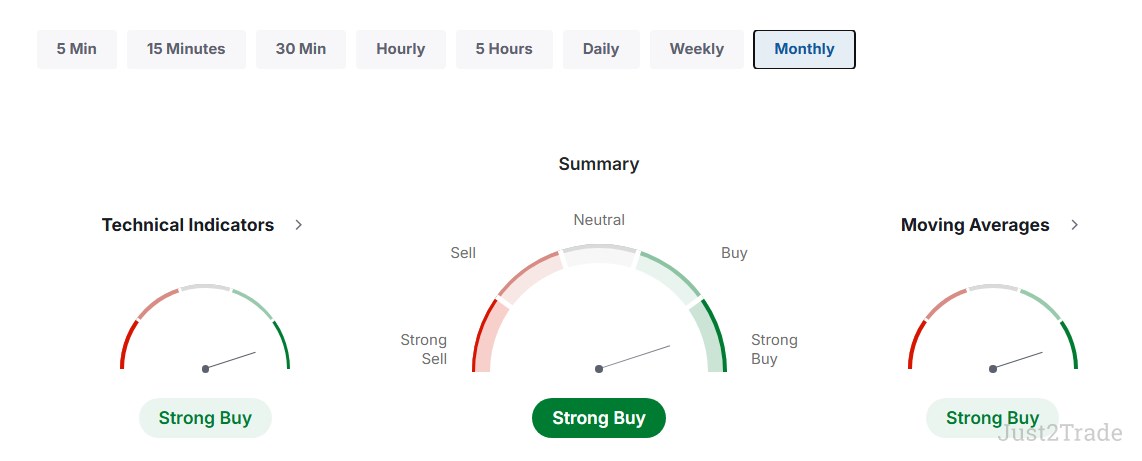Click the Strong Sell label on Summary gauge
The height and width of the screenshot is (461, 1142).
(424, 349)
